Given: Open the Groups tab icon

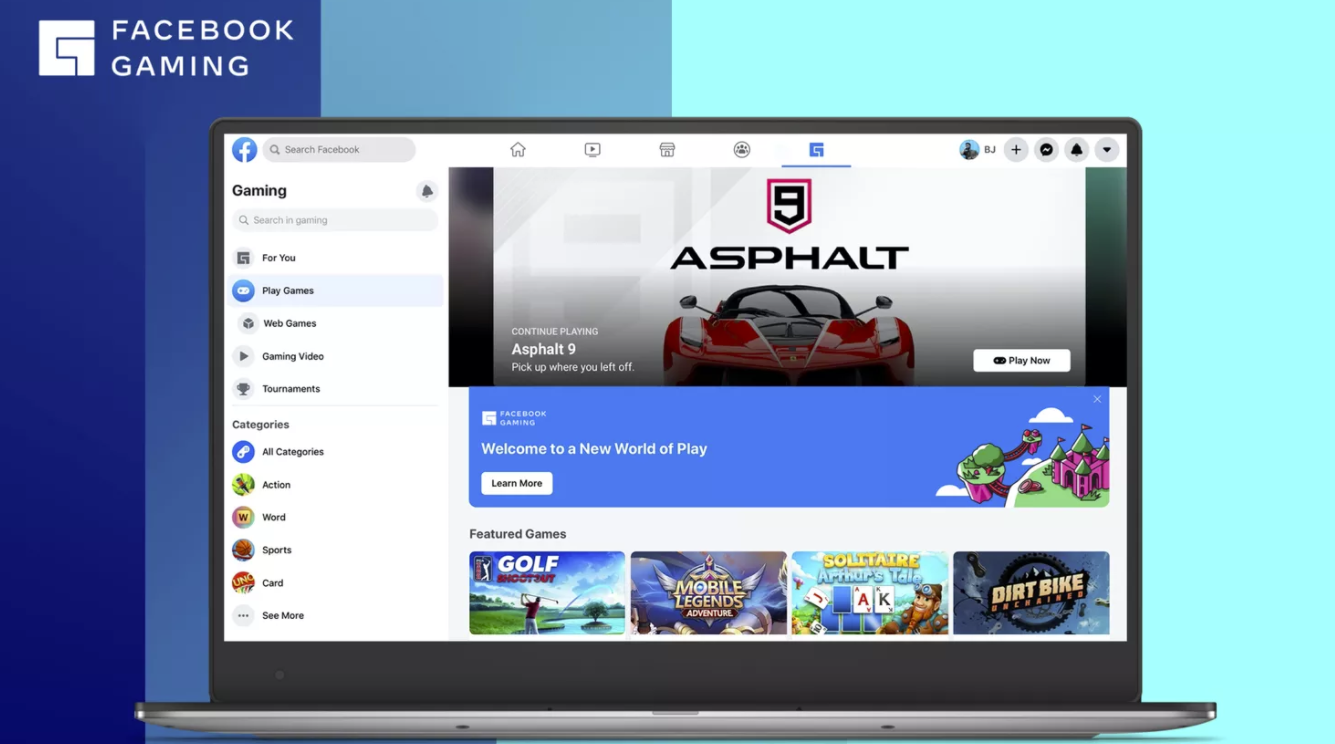Looking at the screenshot, I should point(742,150).
